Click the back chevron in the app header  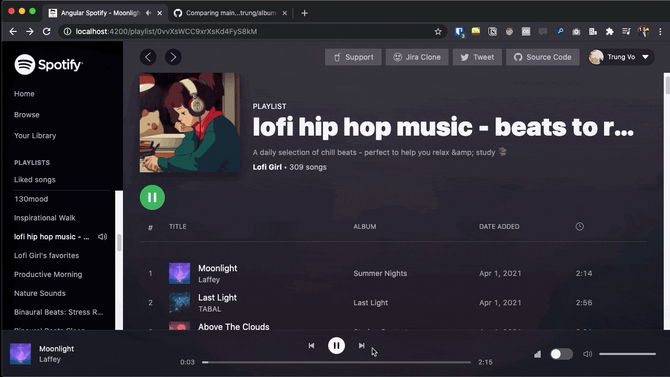[148, 57]
